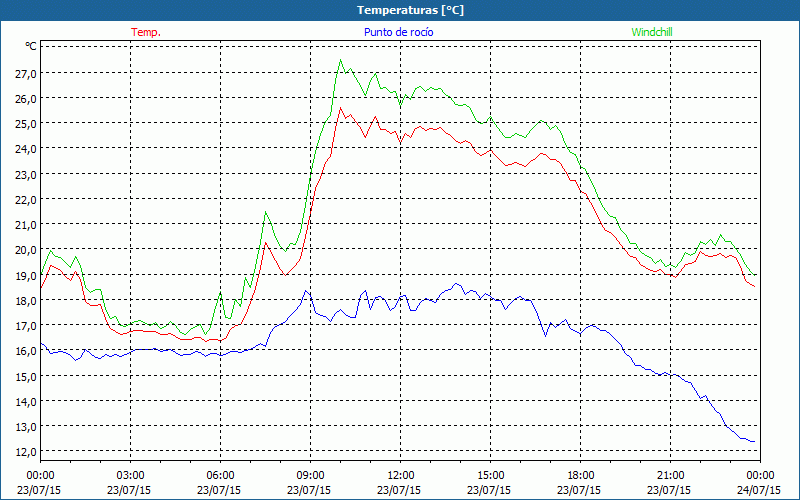The height and width of the screenshot is (500, 800).
Task: Click the 15:00 time axis label
Action: coord(490,476)
